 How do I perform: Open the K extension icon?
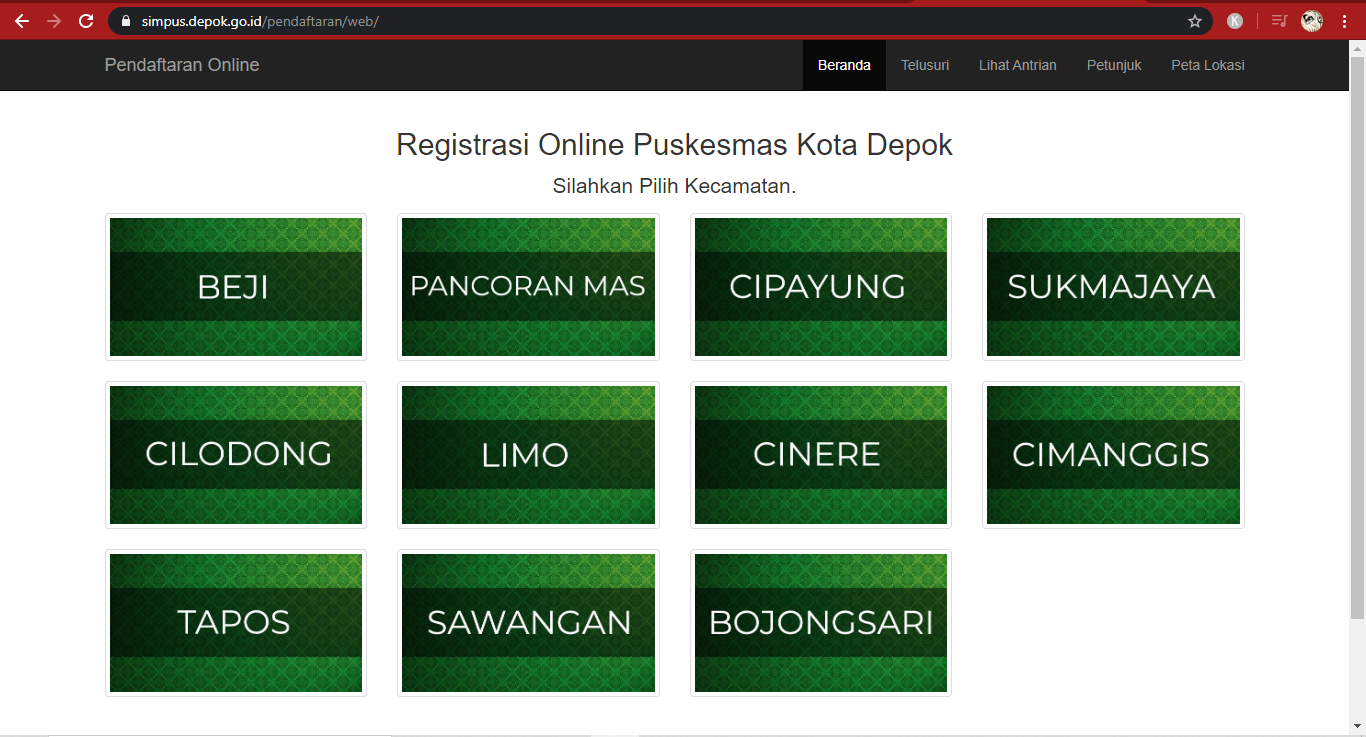1234,19
